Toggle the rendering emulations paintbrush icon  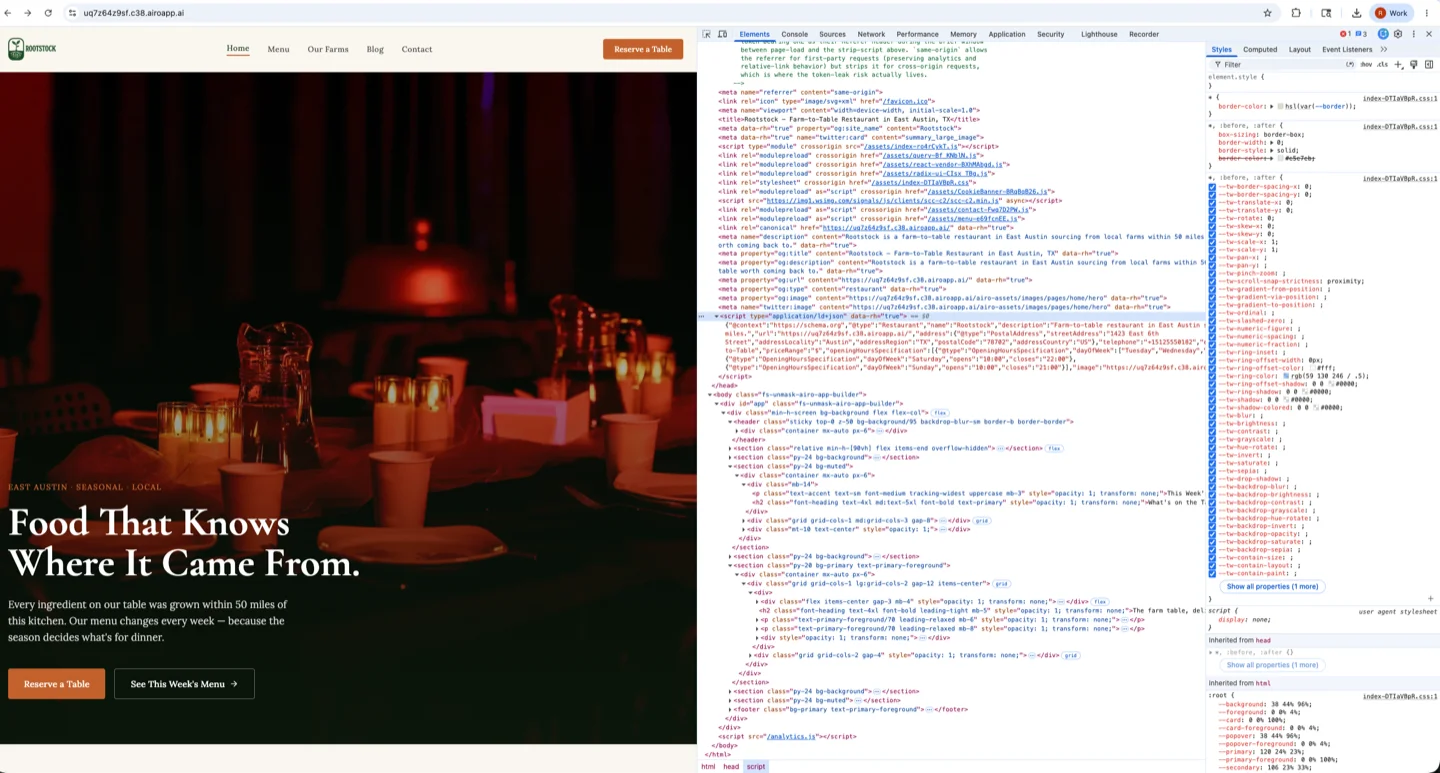(x=1413, y=64)
